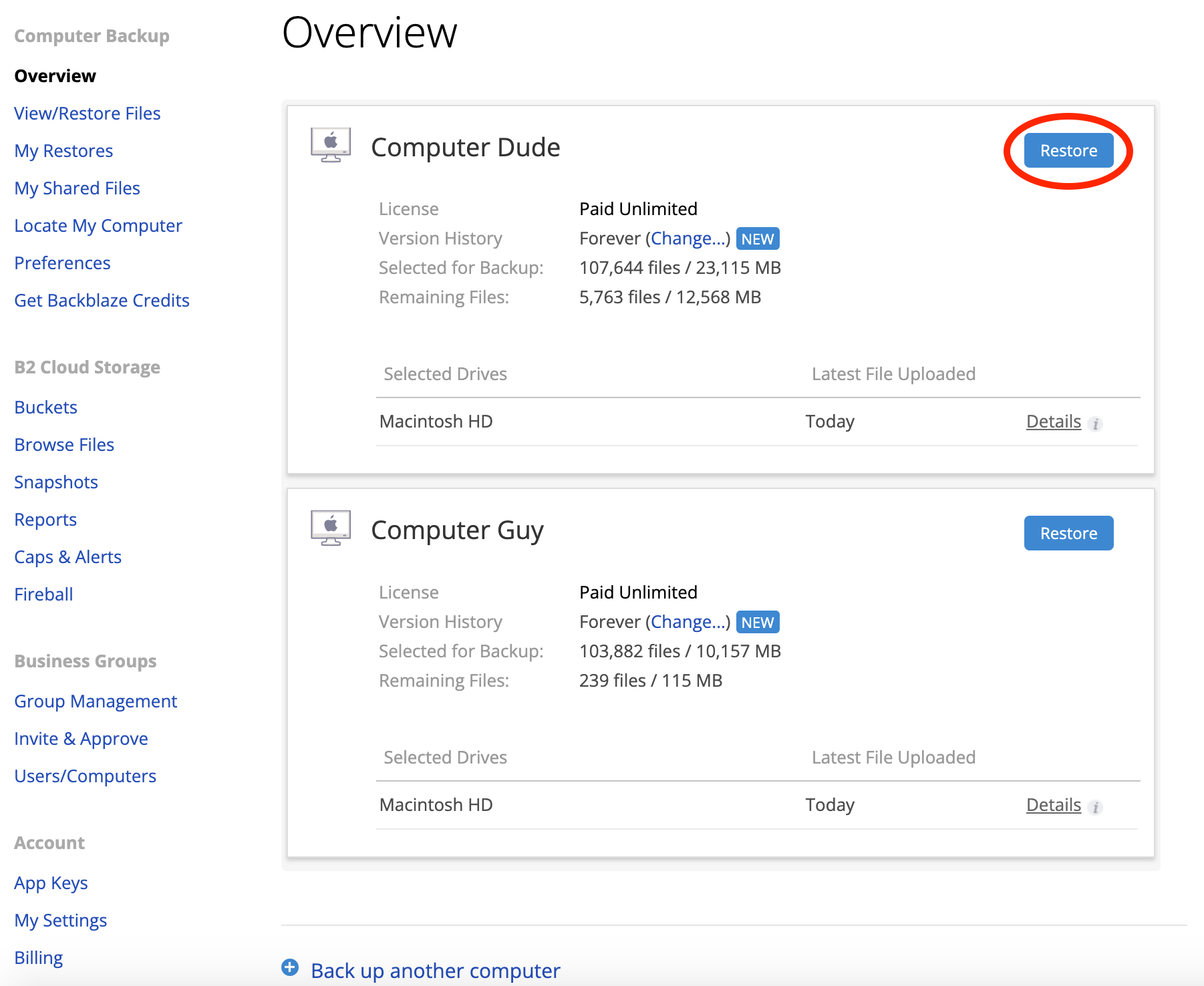Go to Browse Files
Image resolution: width=1204 pixels, height=986 pixels.
point(65,445)
